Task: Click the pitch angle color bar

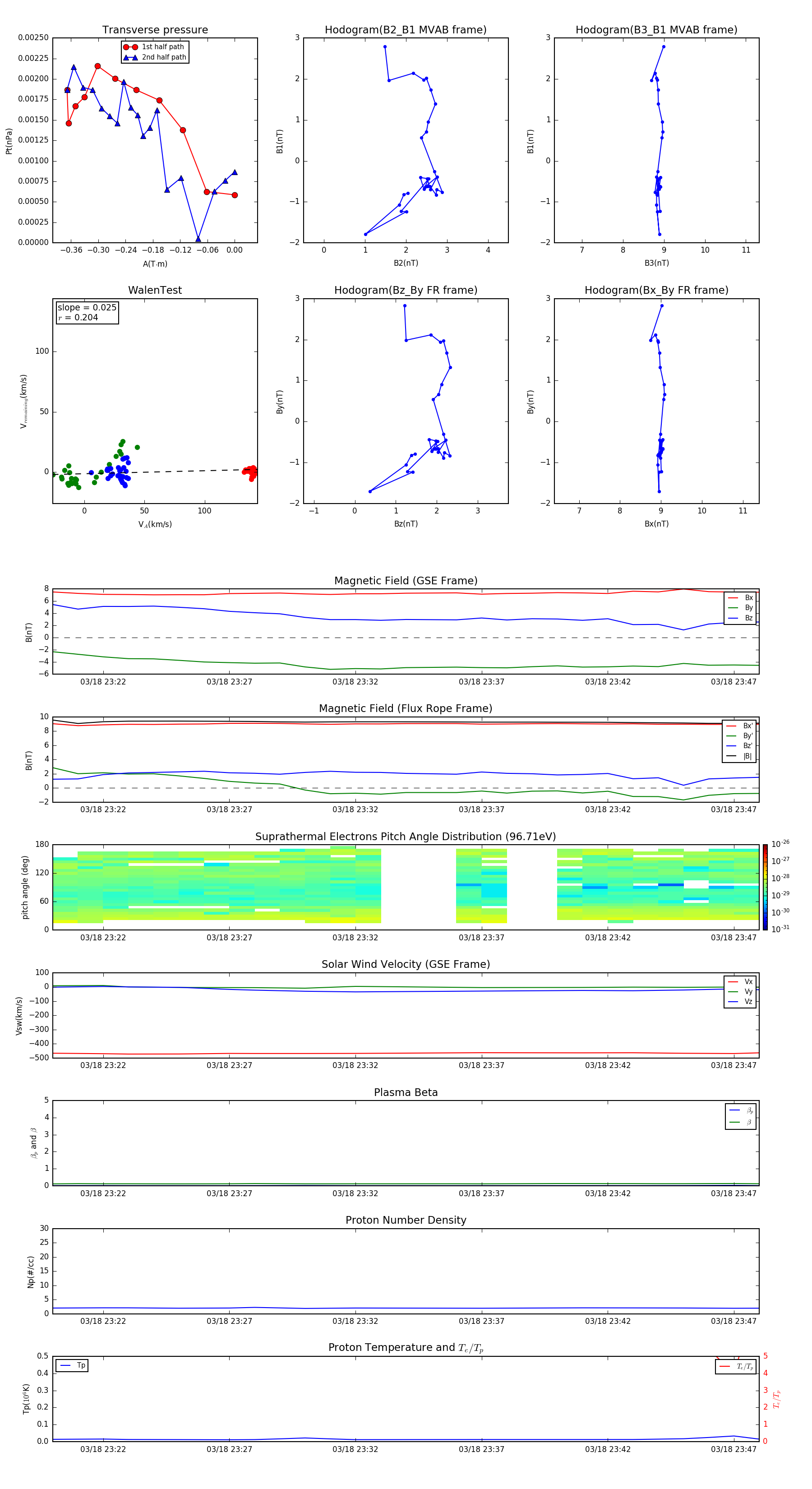Action: (x=765, y=887)
